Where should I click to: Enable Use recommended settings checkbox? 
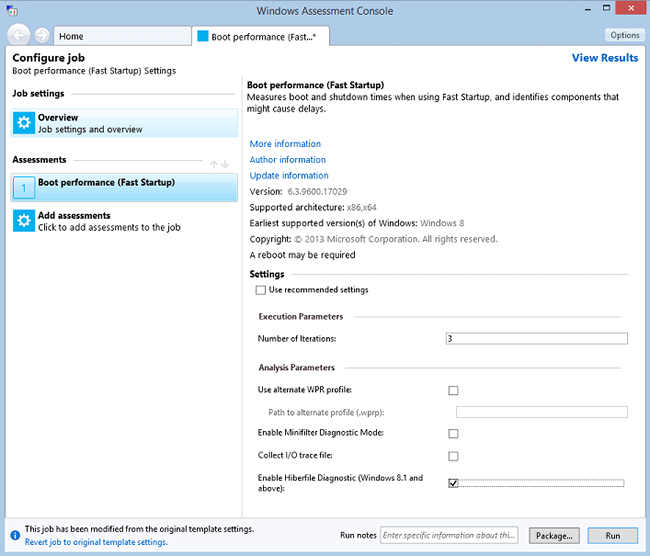coord(261,290)
